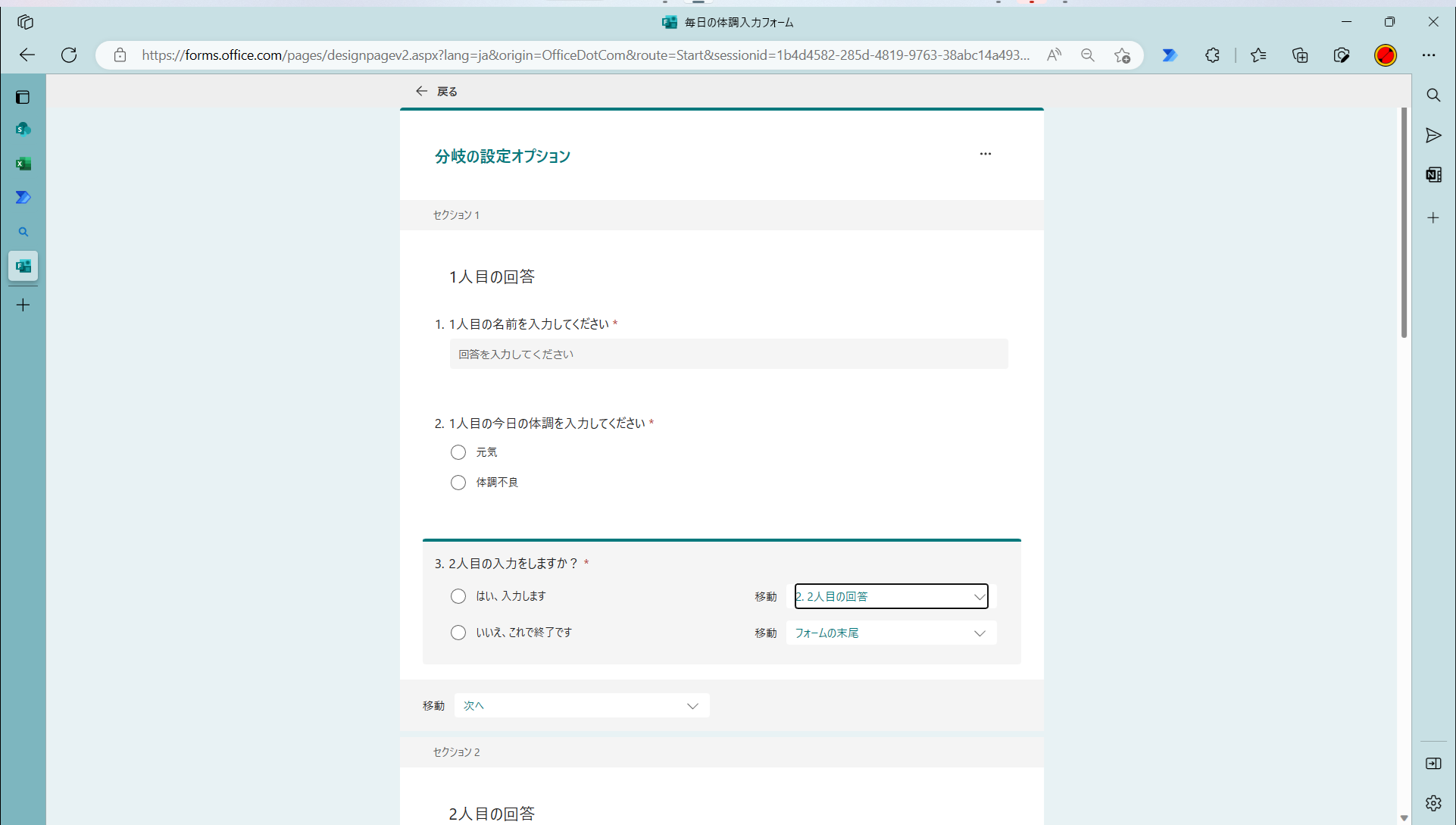Select はい、入力します radio option
1456x825 pixels.
[458, 596]
